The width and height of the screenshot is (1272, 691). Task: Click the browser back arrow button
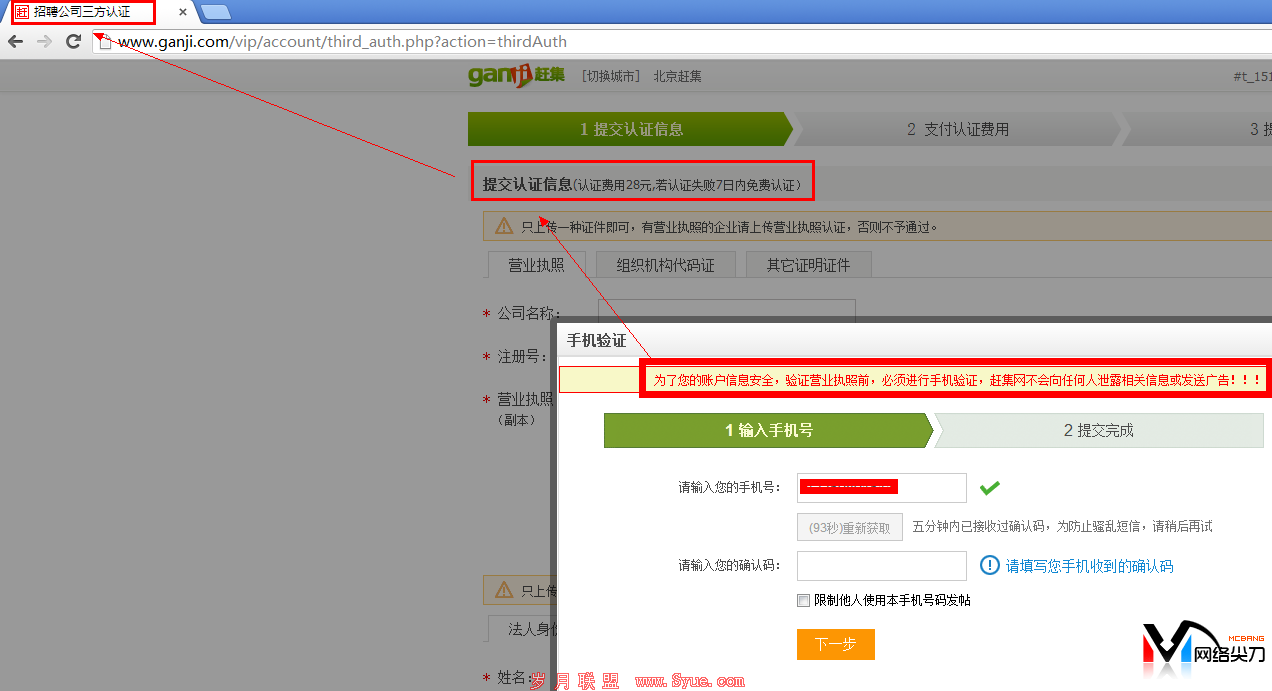point(15,42)
